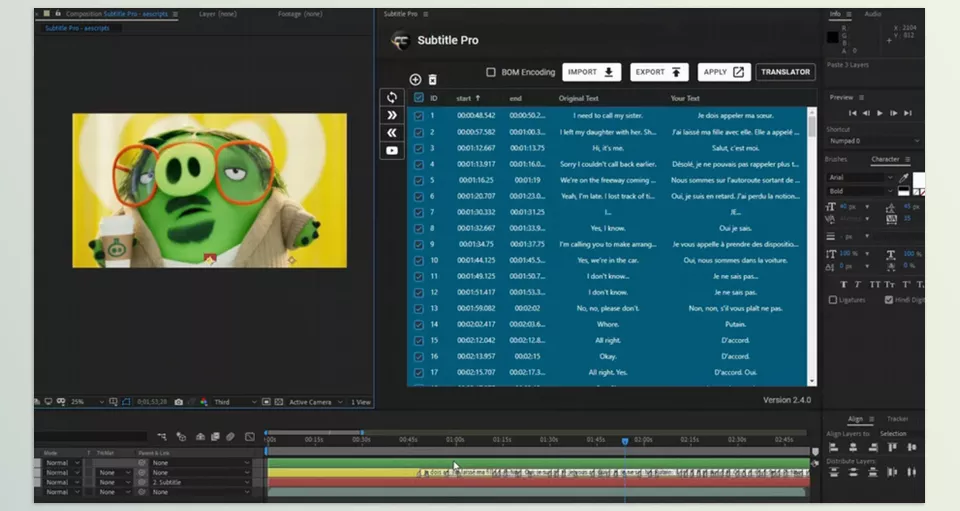The width and height of the screenshot is (960, 511).
Task: Uncheck the checkbox for subtitle ID 14
Action: pos(419,324)
